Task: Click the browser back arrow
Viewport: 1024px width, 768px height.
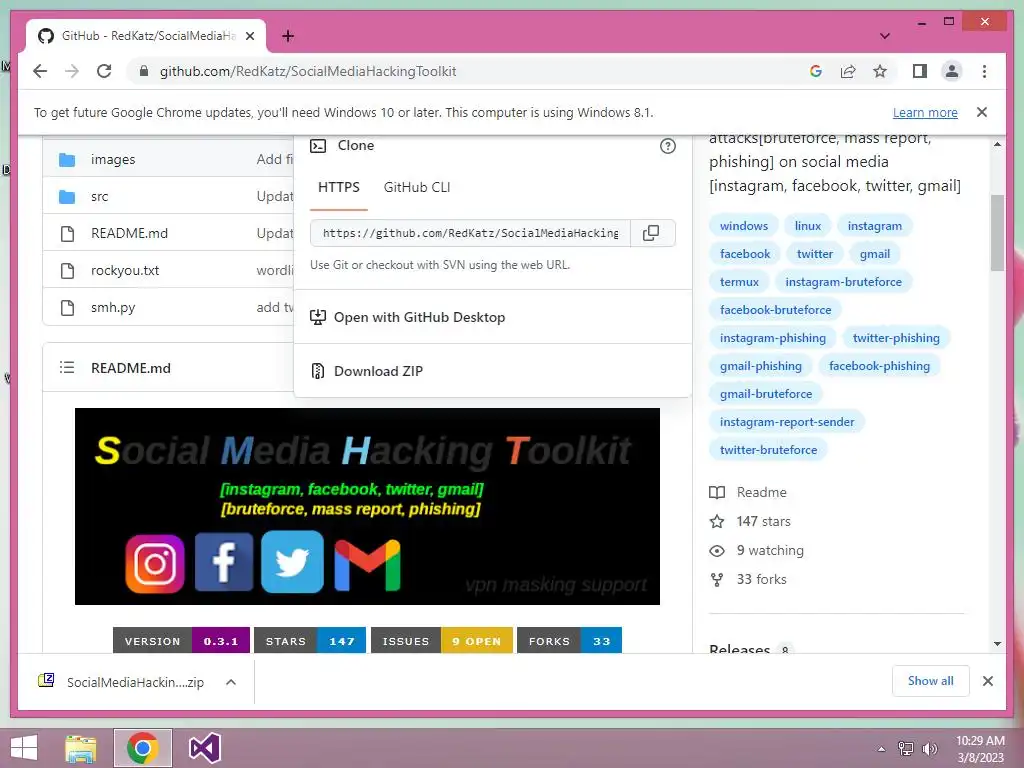Action: click(x=40, y=71)
